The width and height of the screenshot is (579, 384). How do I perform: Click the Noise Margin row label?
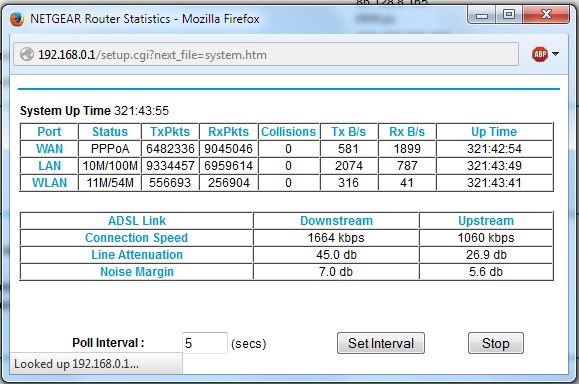point(137,272)
